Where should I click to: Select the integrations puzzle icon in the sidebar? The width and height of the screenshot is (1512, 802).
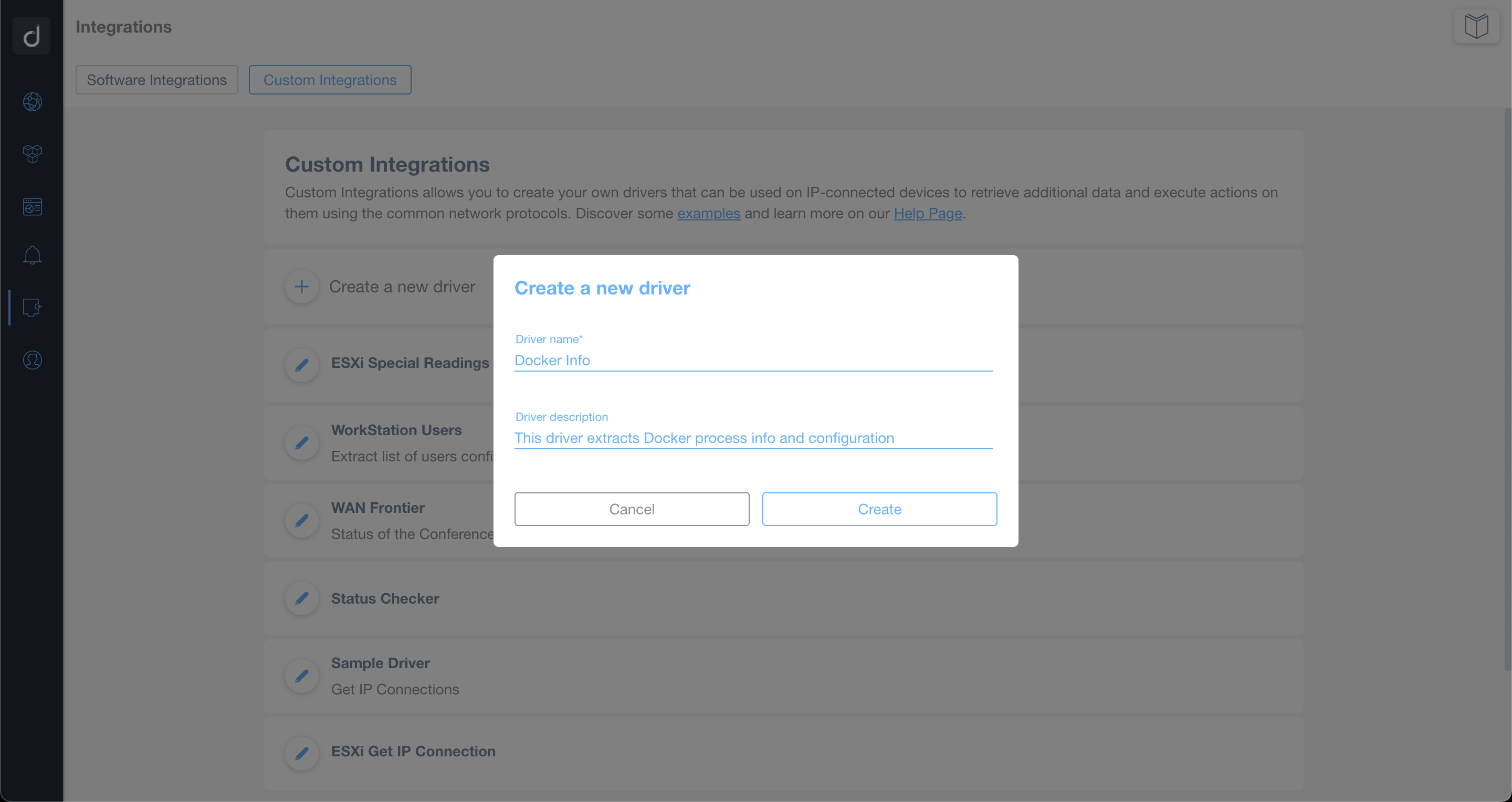coord(32,308)
